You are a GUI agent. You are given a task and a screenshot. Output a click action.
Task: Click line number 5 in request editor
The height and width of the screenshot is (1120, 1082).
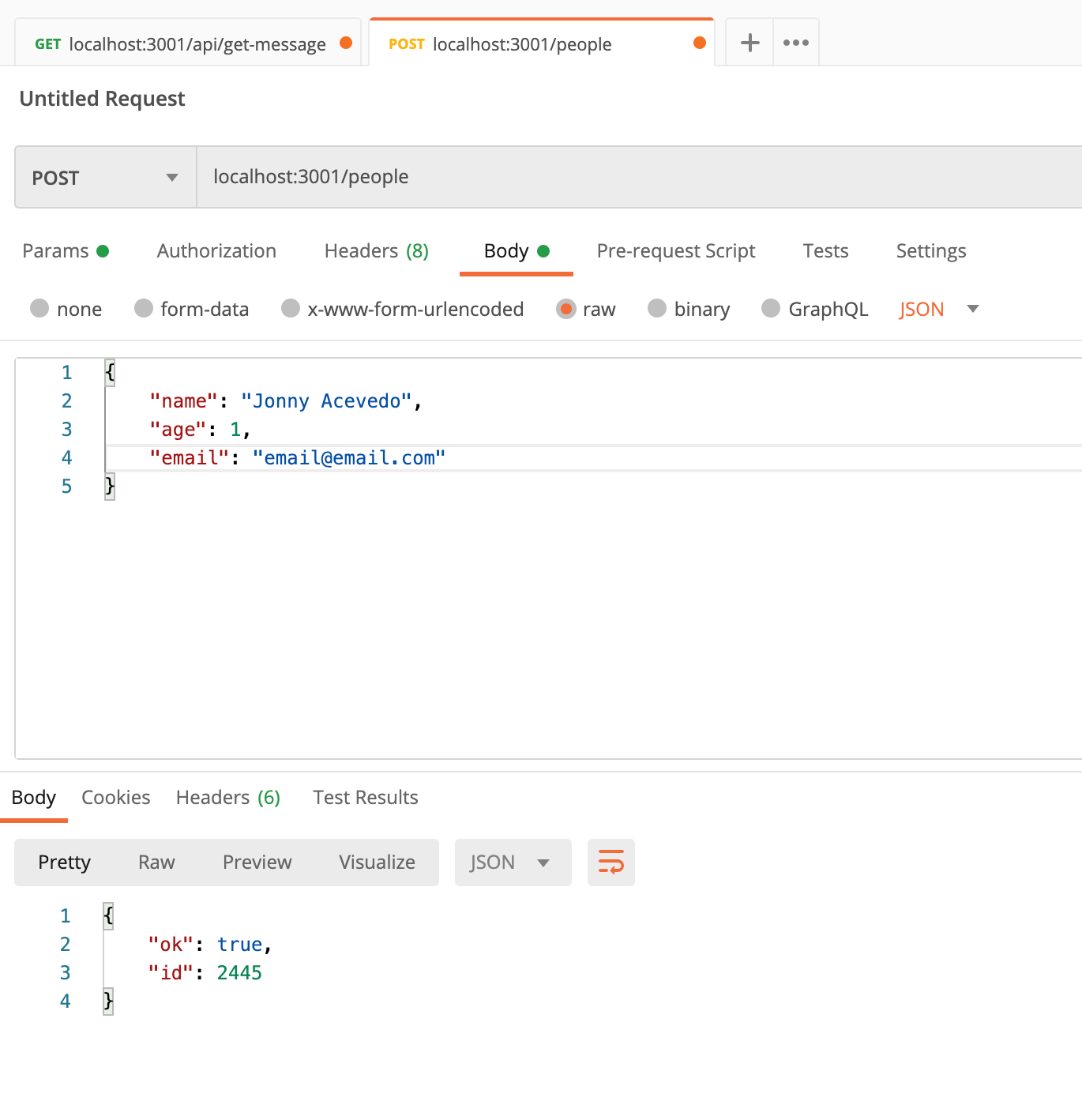click(x=67, y=487)
